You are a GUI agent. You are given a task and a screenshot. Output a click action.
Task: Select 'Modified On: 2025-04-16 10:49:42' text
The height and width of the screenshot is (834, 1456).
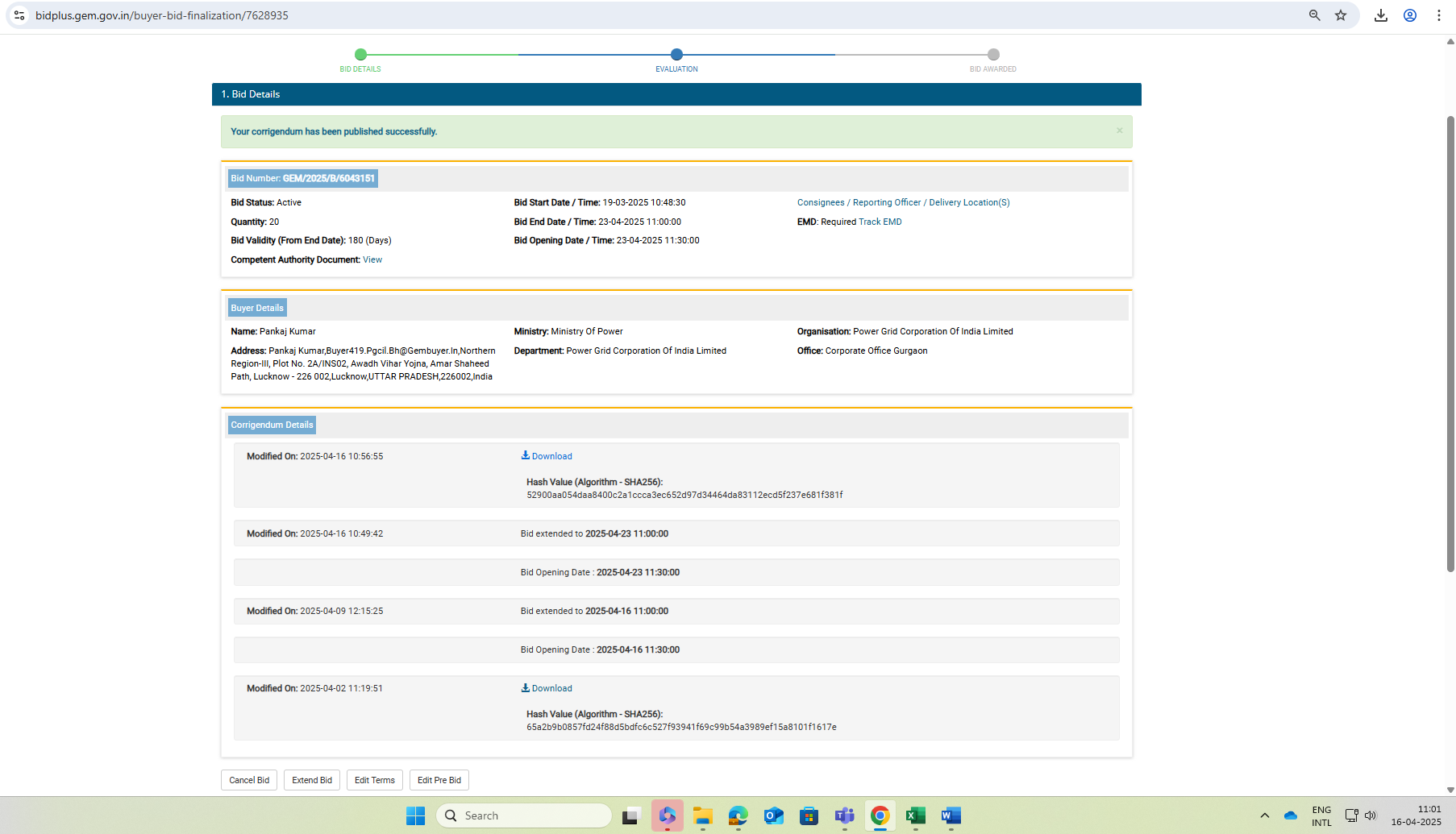coord(315,533)
